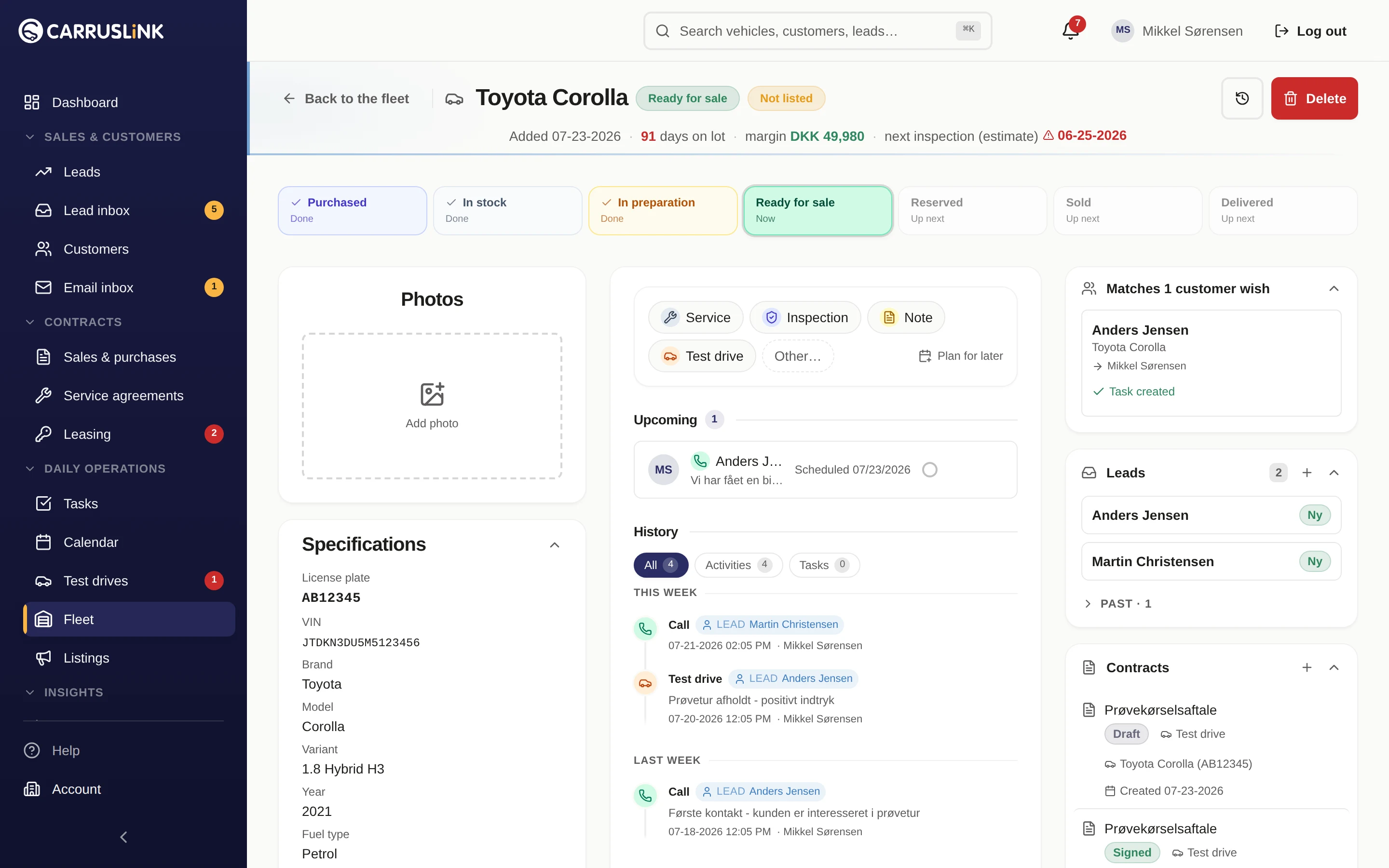Screen dimensions: 1389x868
Task: Click the Add photo icon
Action: 432,394
